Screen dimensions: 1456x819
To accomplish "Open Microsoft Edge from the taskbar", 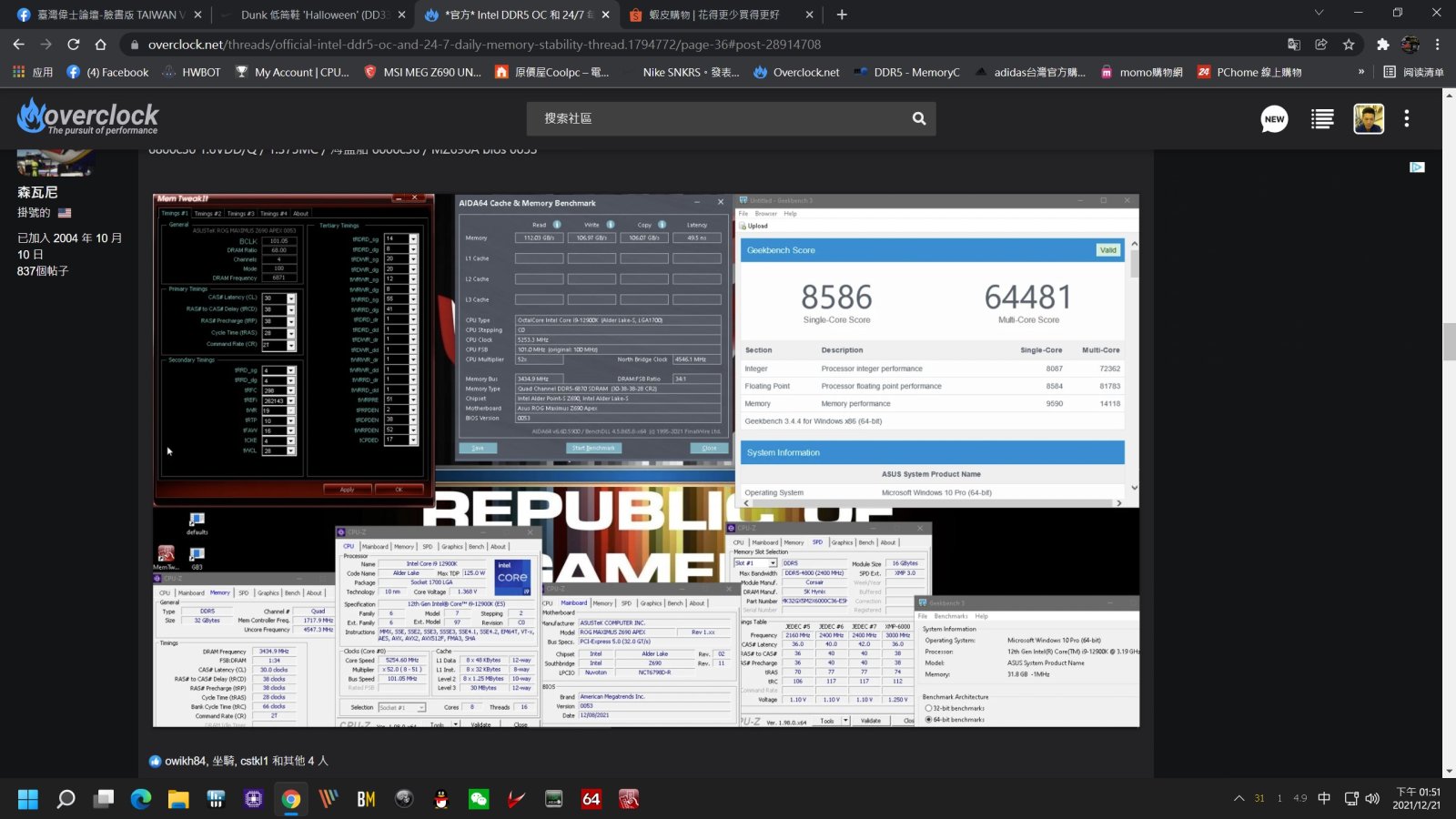I will [x=140, y=799].
